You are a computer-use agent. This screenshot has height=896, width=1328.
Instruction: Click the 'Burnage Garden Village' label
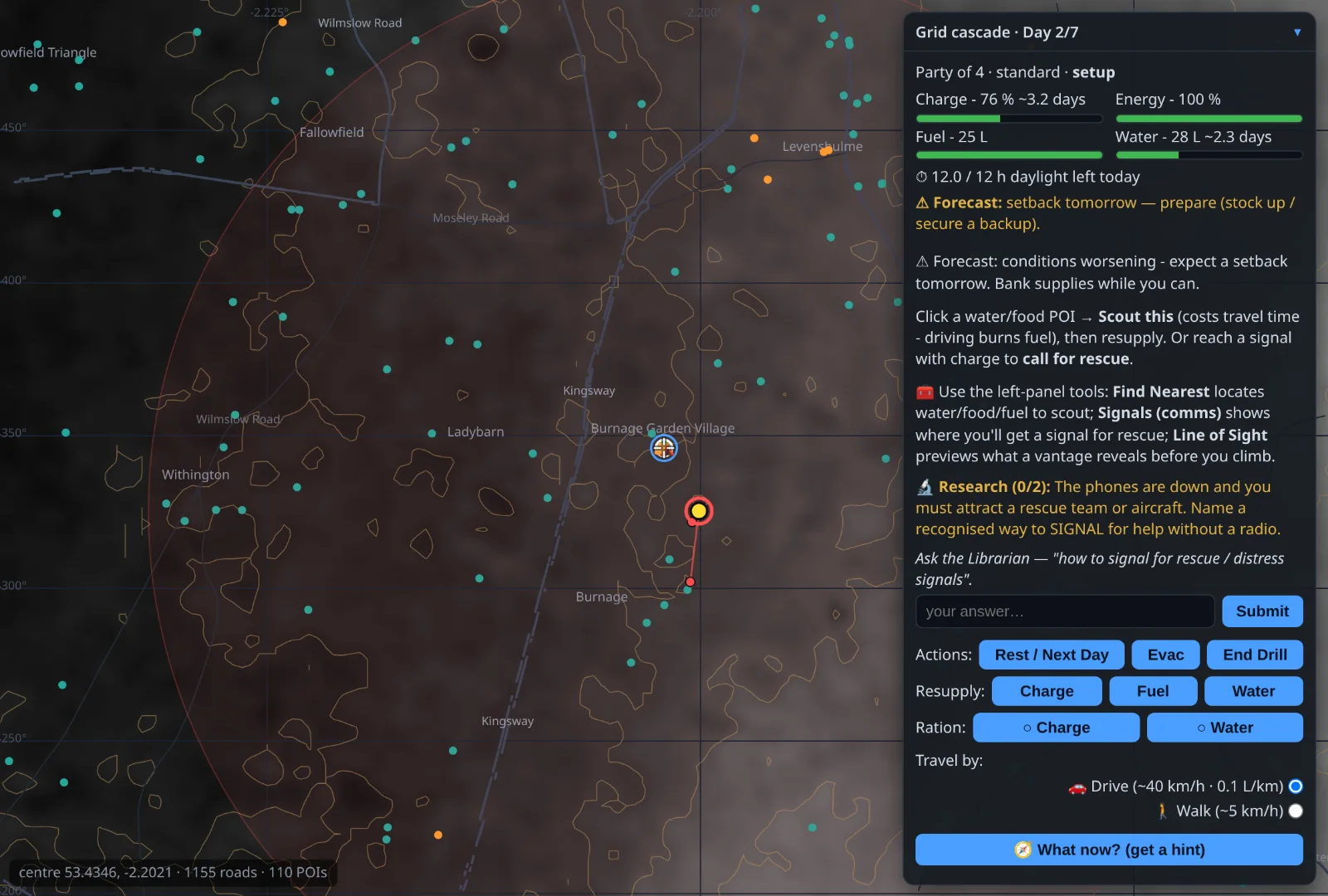(x=662, y=428)
